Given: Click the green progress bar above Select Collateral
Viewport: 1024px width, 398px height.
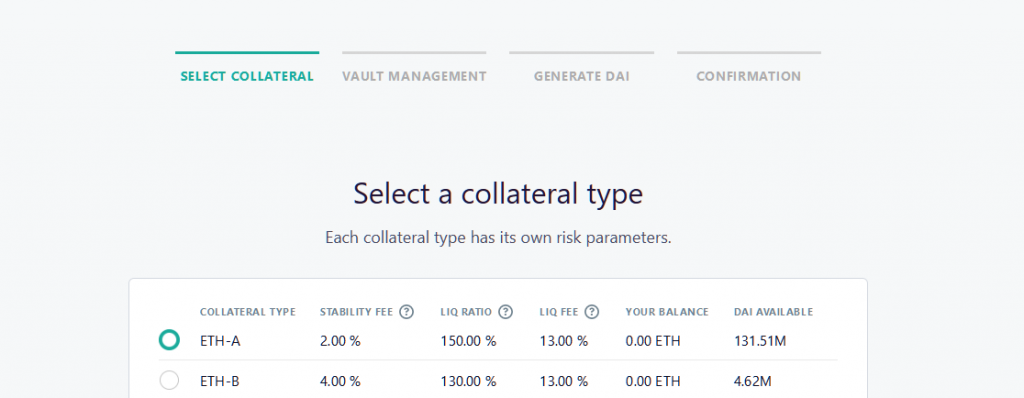Looking at the screenshot, I should click(247, 52).
